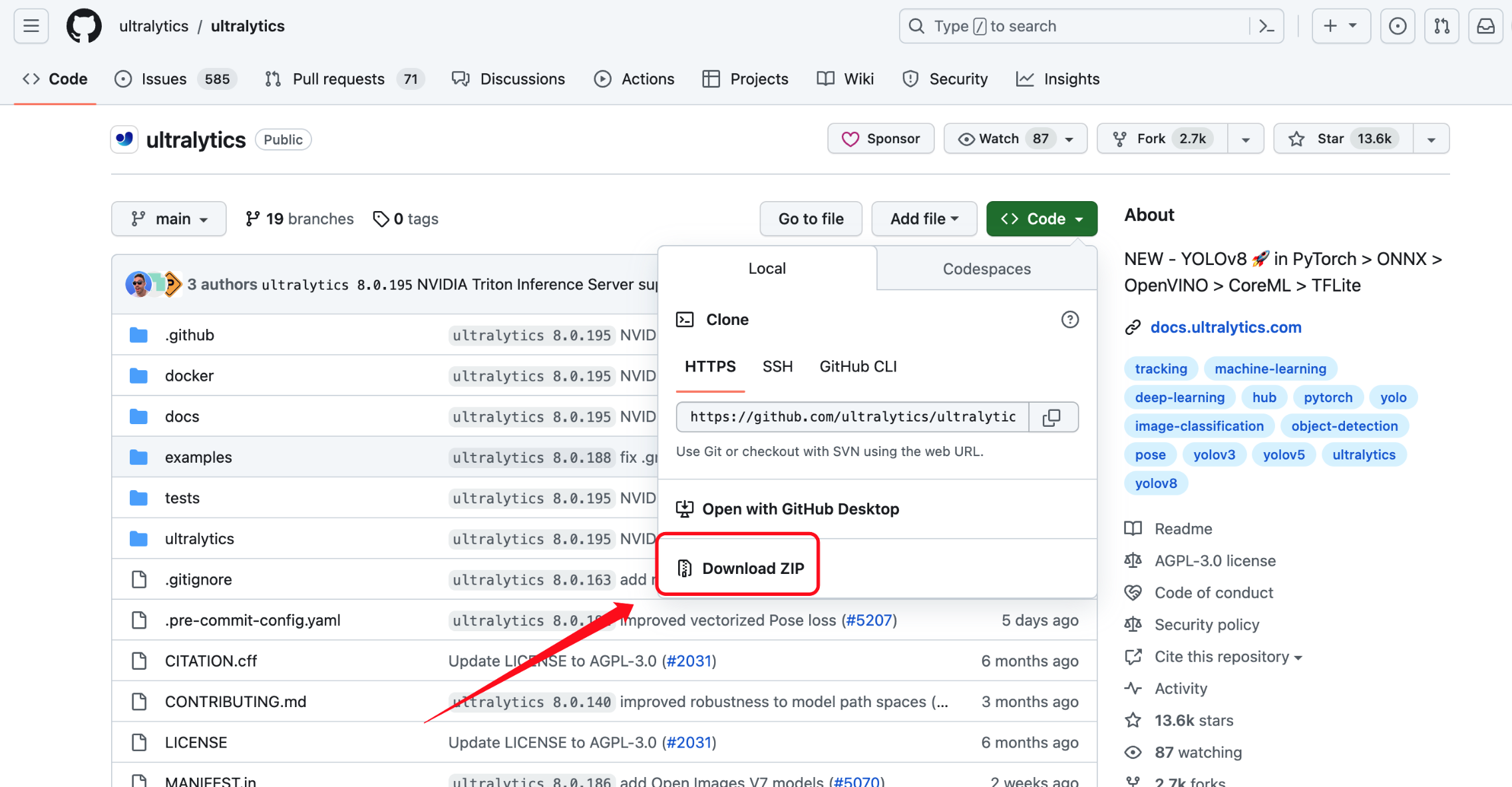Open the .github folder
Screen dimensions: 1512x787
pos(190,335)
